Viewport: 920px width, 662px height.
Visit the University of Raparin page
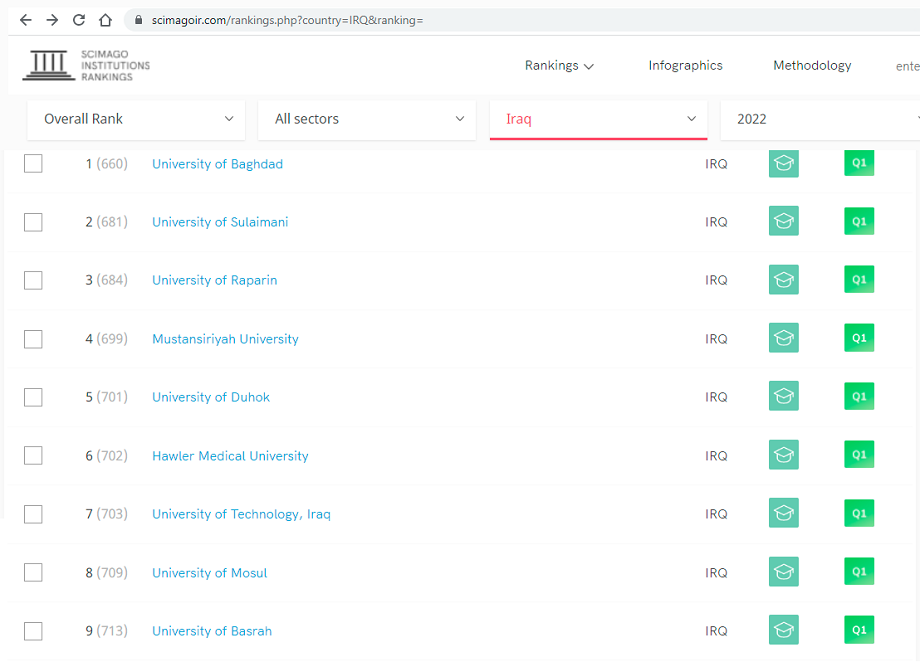point(215,281)
